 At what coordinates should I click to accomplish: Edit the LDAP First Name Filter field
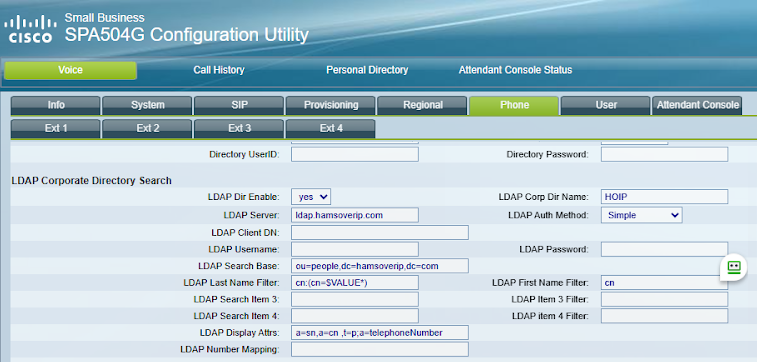(664, 283)
